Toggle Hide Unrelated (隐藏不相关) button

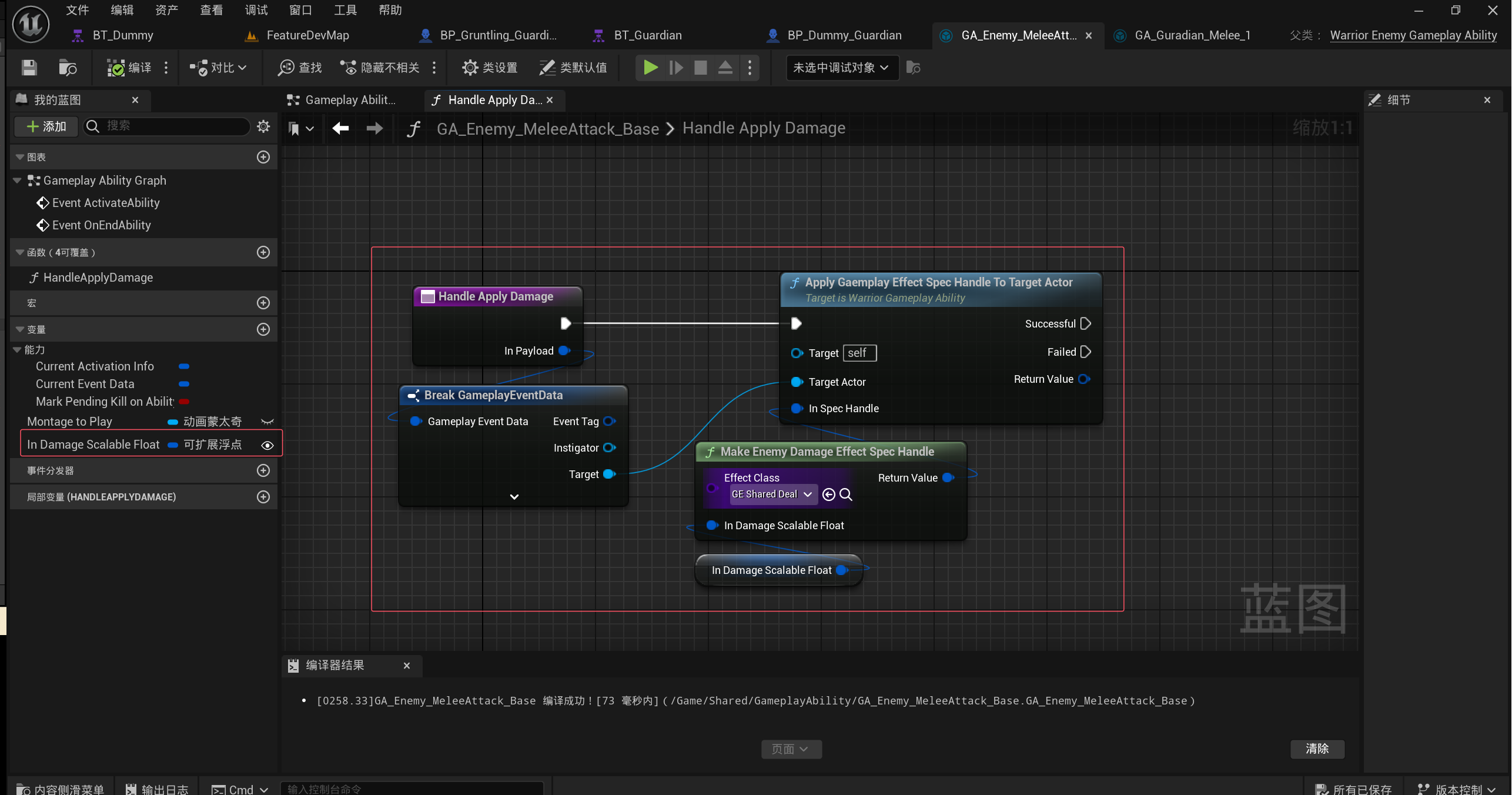point(380,68)
